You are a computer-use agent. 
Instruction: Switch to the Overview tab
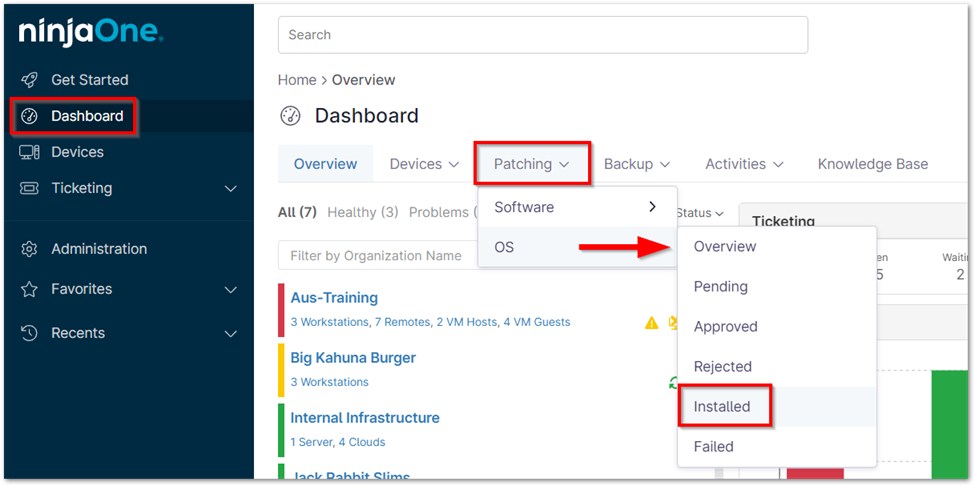(x=325, y=164)
